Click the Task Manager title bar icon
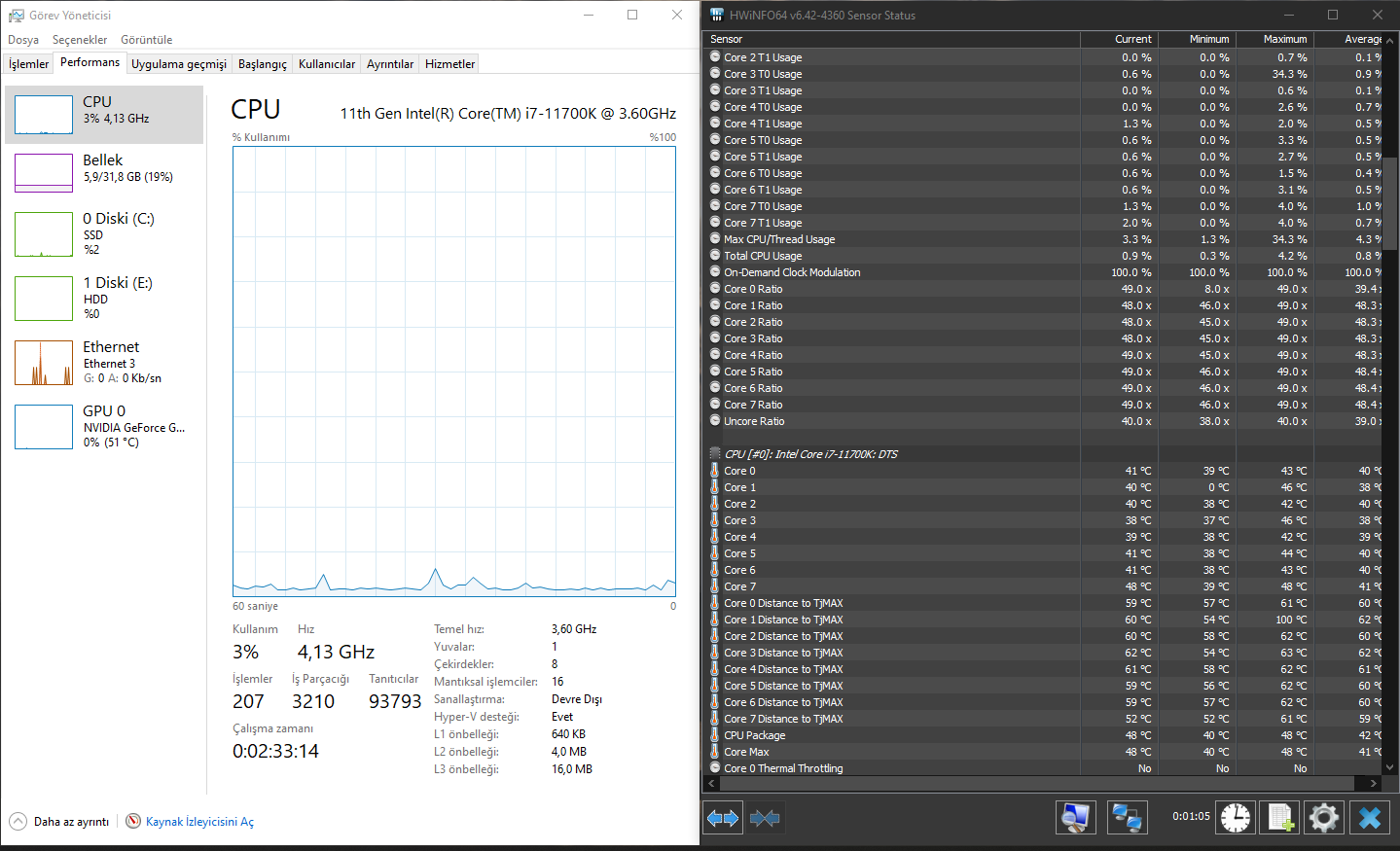The width and height of the screenshot is (1400, 851). point(17,16)
